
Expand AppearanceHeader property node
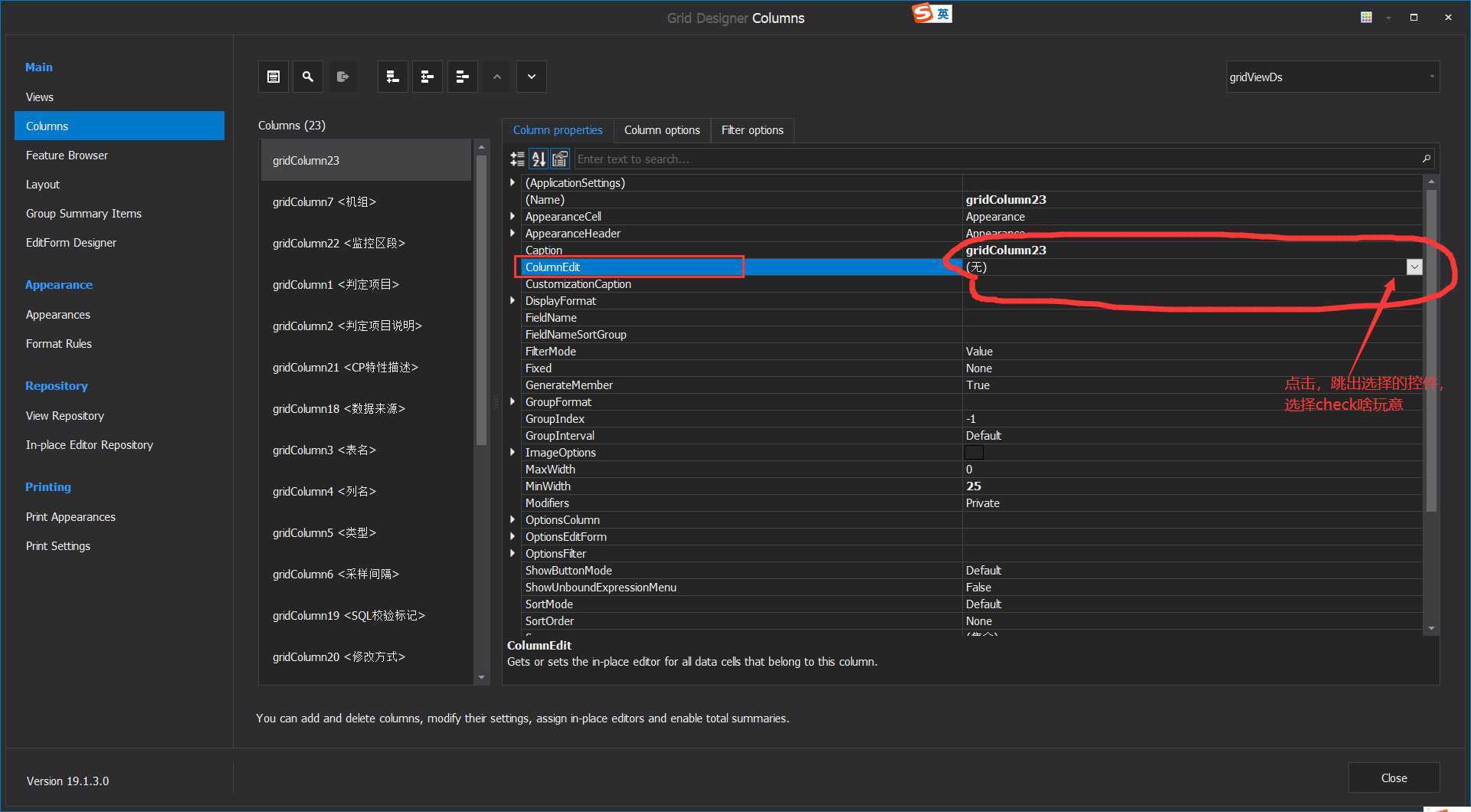[513, 233]
